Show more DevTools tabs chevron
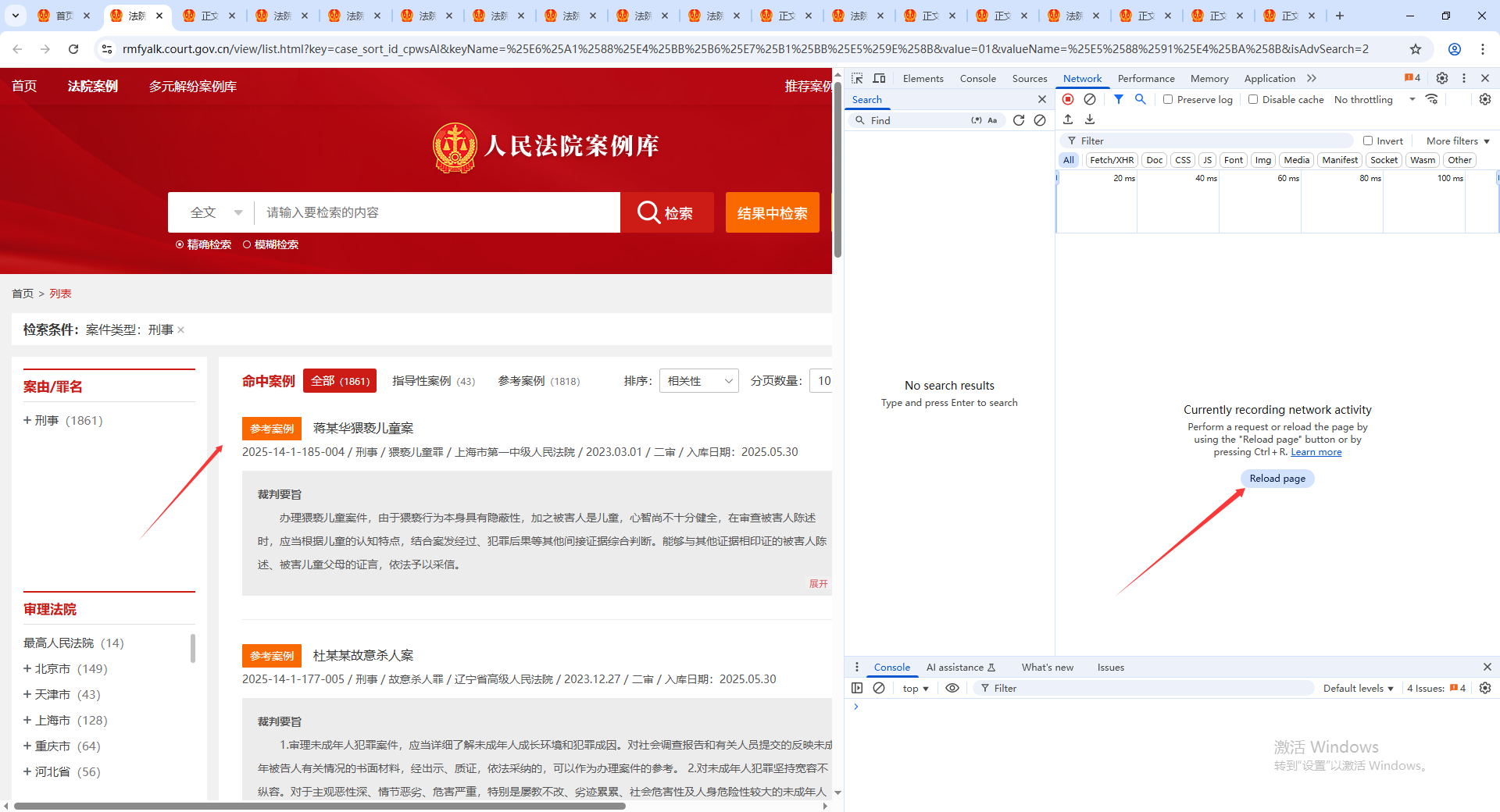Screen dimensions: 1500x812 pos(1312,78)
